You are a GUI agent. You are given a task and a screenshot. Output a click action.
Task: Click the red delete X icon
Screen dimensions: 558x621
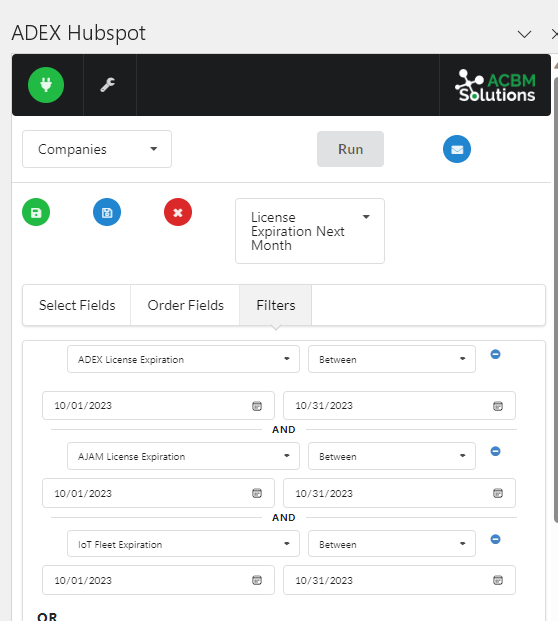tap(178, 212)
